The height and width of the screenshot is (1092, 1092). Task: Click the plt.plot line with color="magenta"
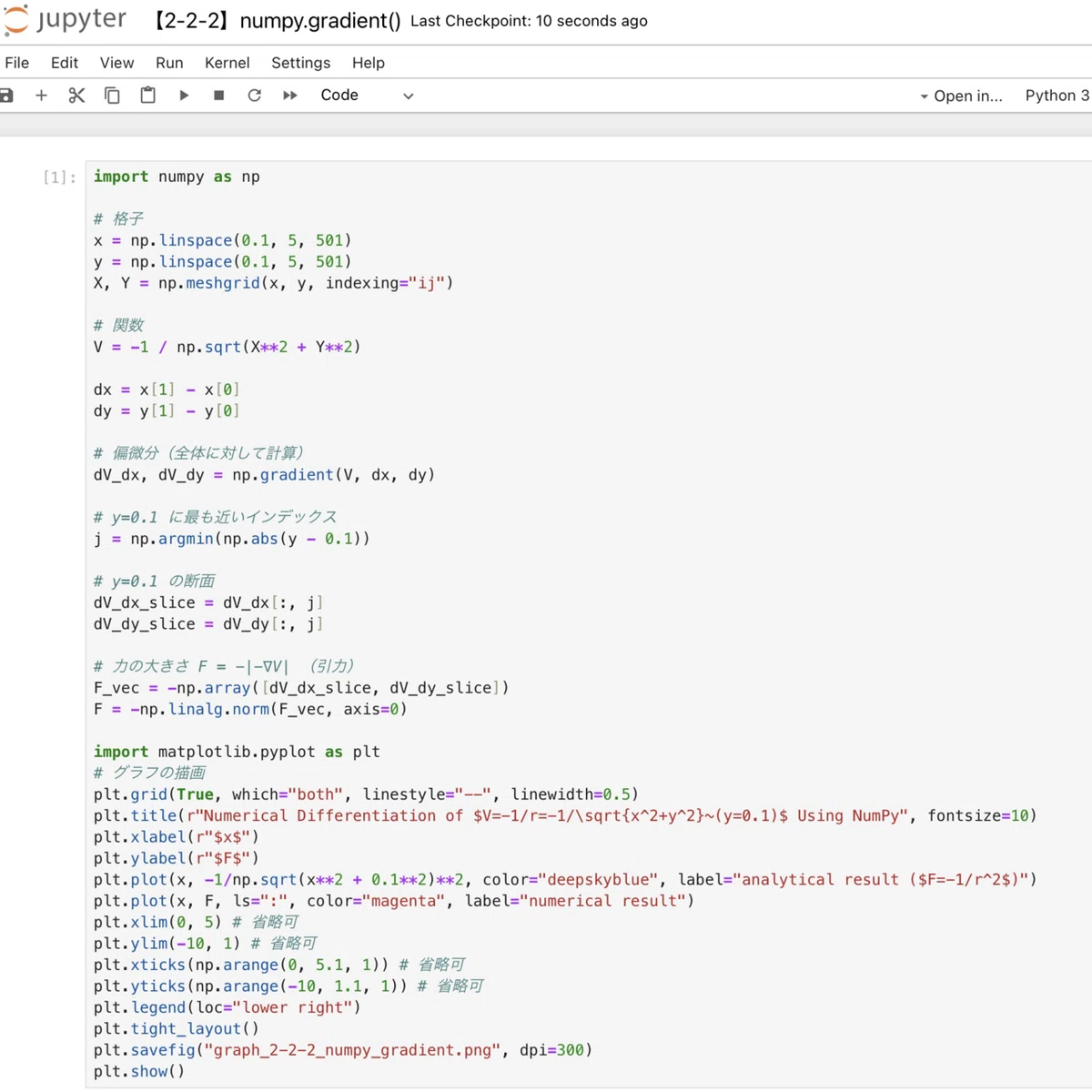[393, 901]
